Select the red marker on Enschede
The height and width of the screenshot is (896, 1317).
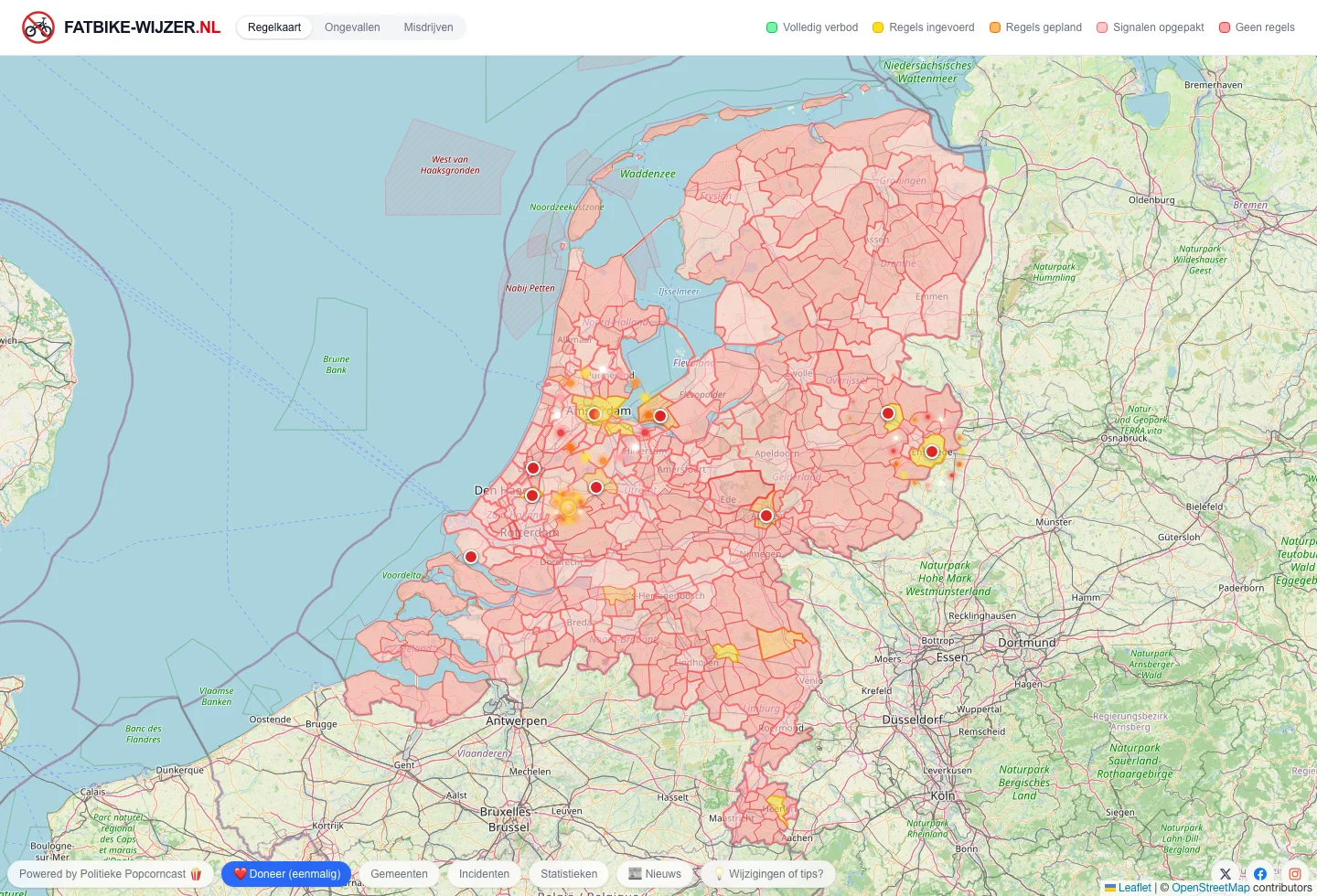click(x=932, y=451)
